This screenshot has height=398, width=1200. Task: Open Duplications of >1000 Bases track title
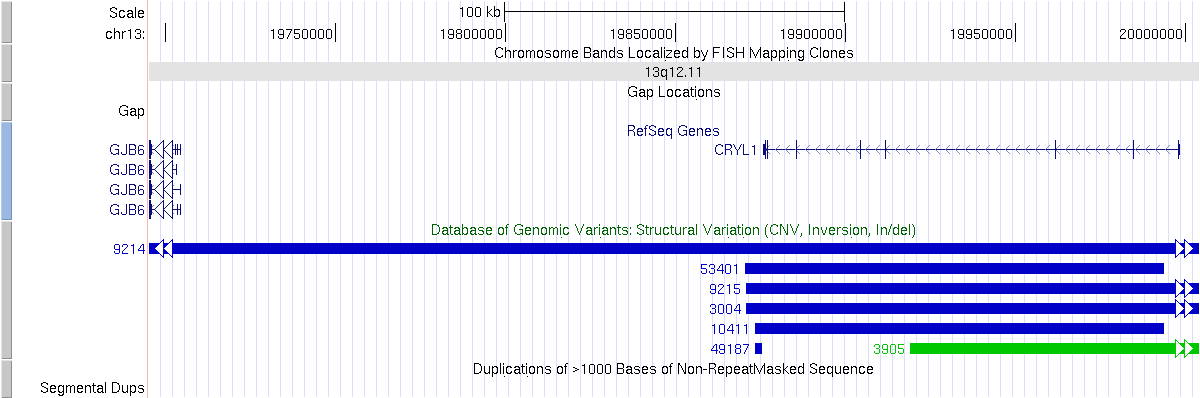coord(673,369)
